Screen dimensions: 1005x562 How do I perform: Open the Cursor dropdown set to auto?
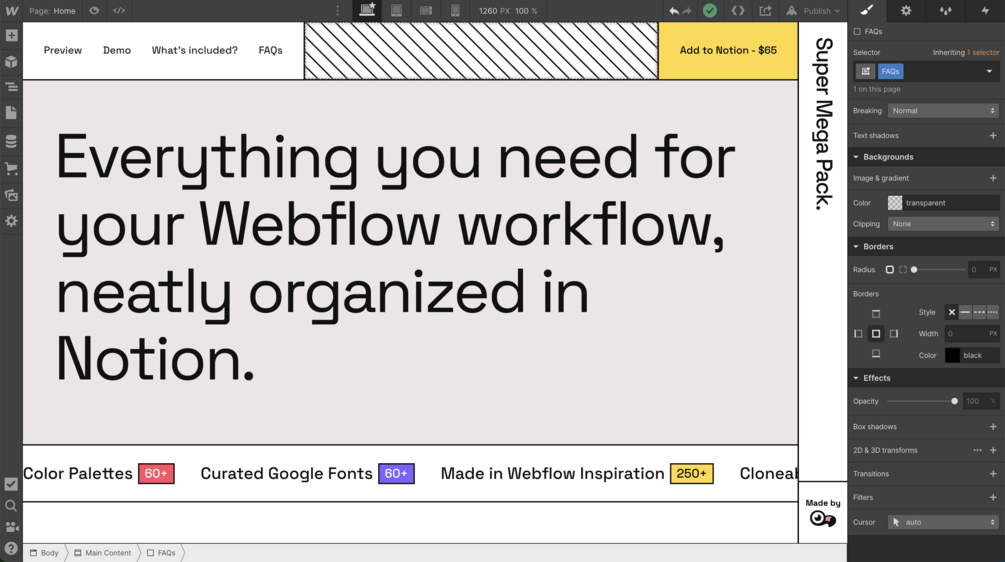pyautogui.click(x=943, y=522)
